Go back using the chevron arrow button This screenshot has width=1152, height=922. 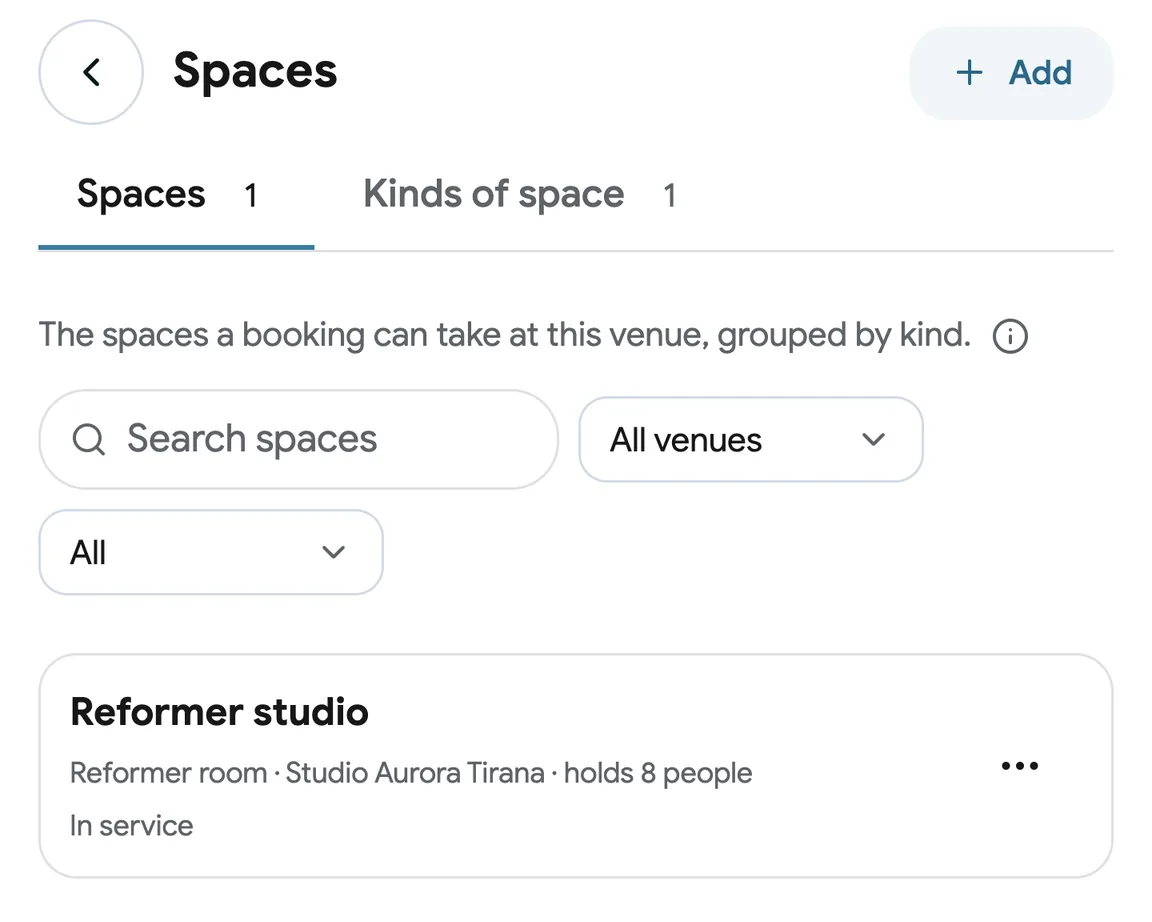click(91, 72)
